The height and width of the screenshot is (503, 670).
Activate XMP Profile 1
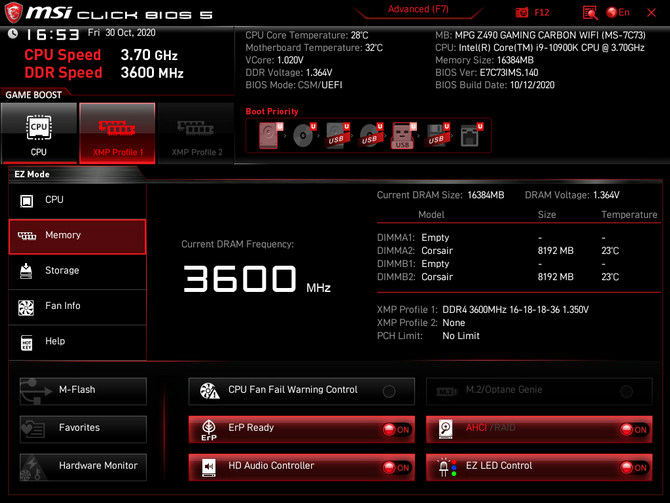[117, 133]
